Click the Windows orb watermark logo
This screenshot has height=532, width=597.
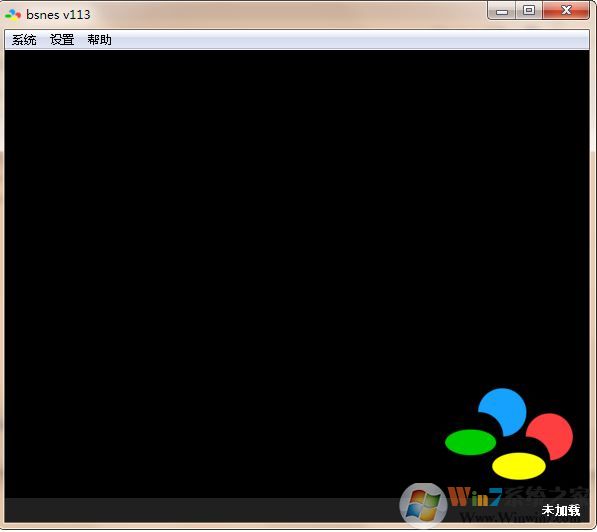pos(423,505)
